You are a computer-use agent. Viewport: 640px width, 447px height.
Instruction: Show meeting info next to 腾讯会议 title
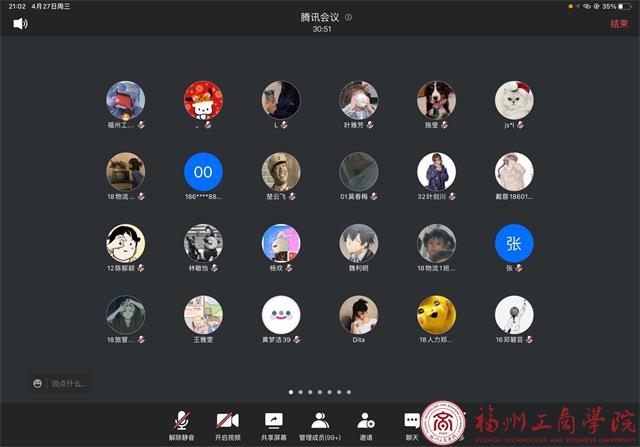(348, 18)
